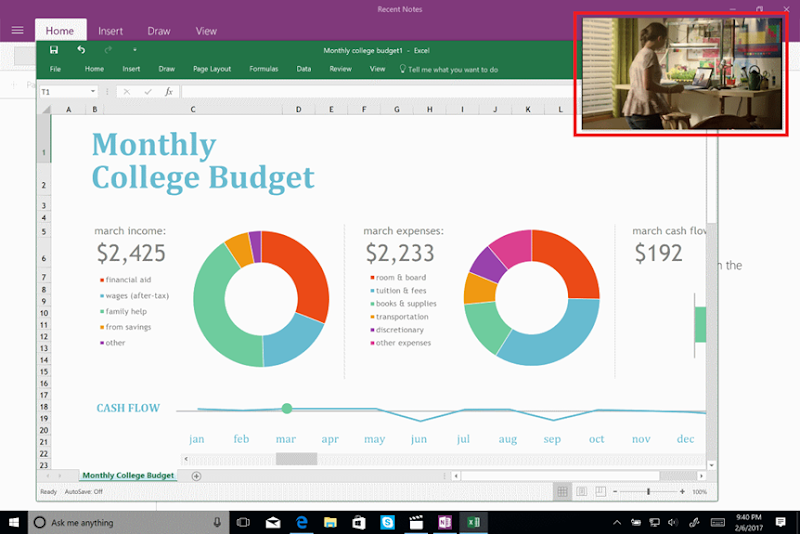Click the zoom out minus button
Viewport: 800px width, 534px height.
pyautogui.click(x=615, y=492)
